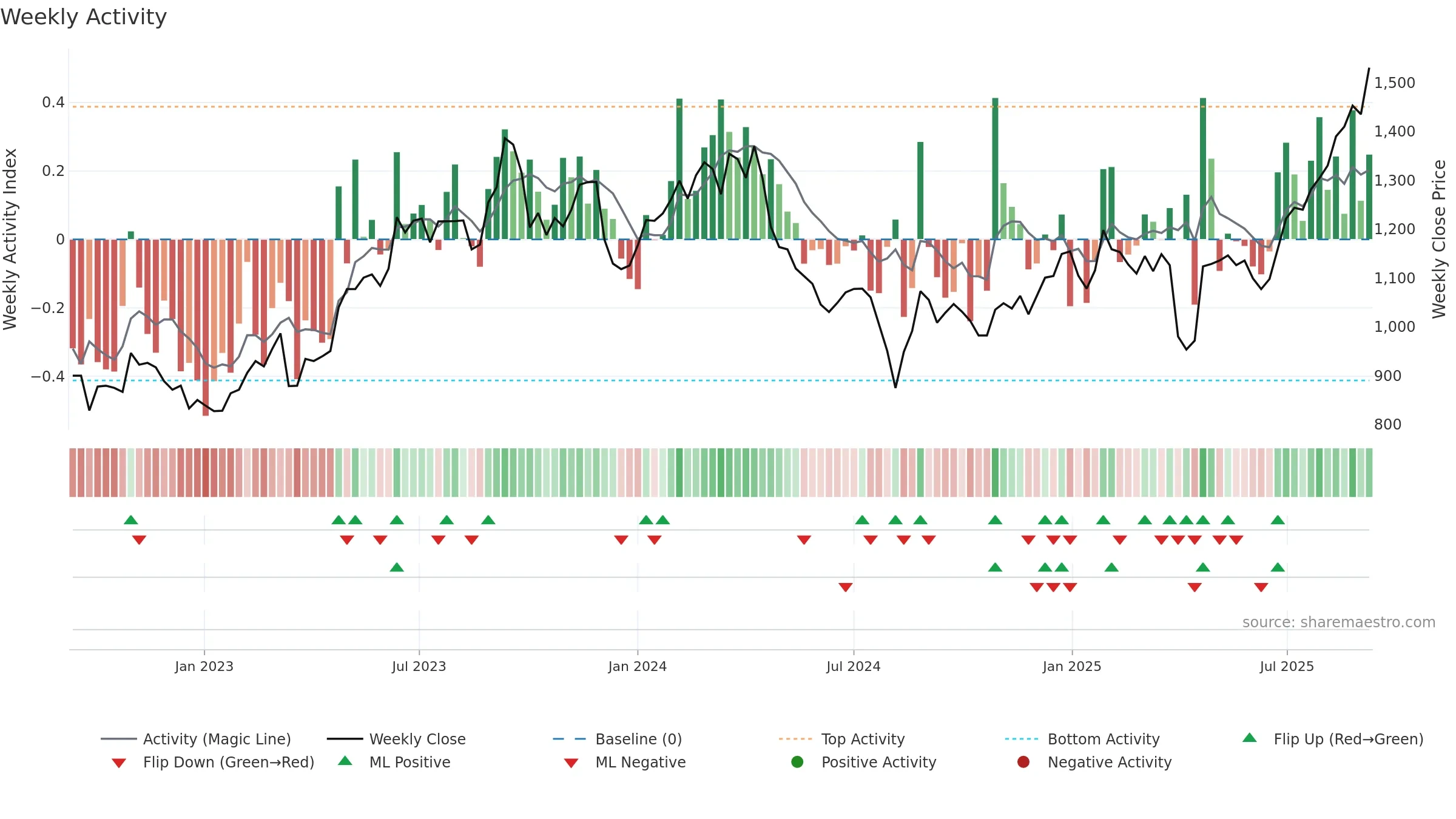
Task: Click the Weekly Activity Index axis title
Action: tap(10, 239)
